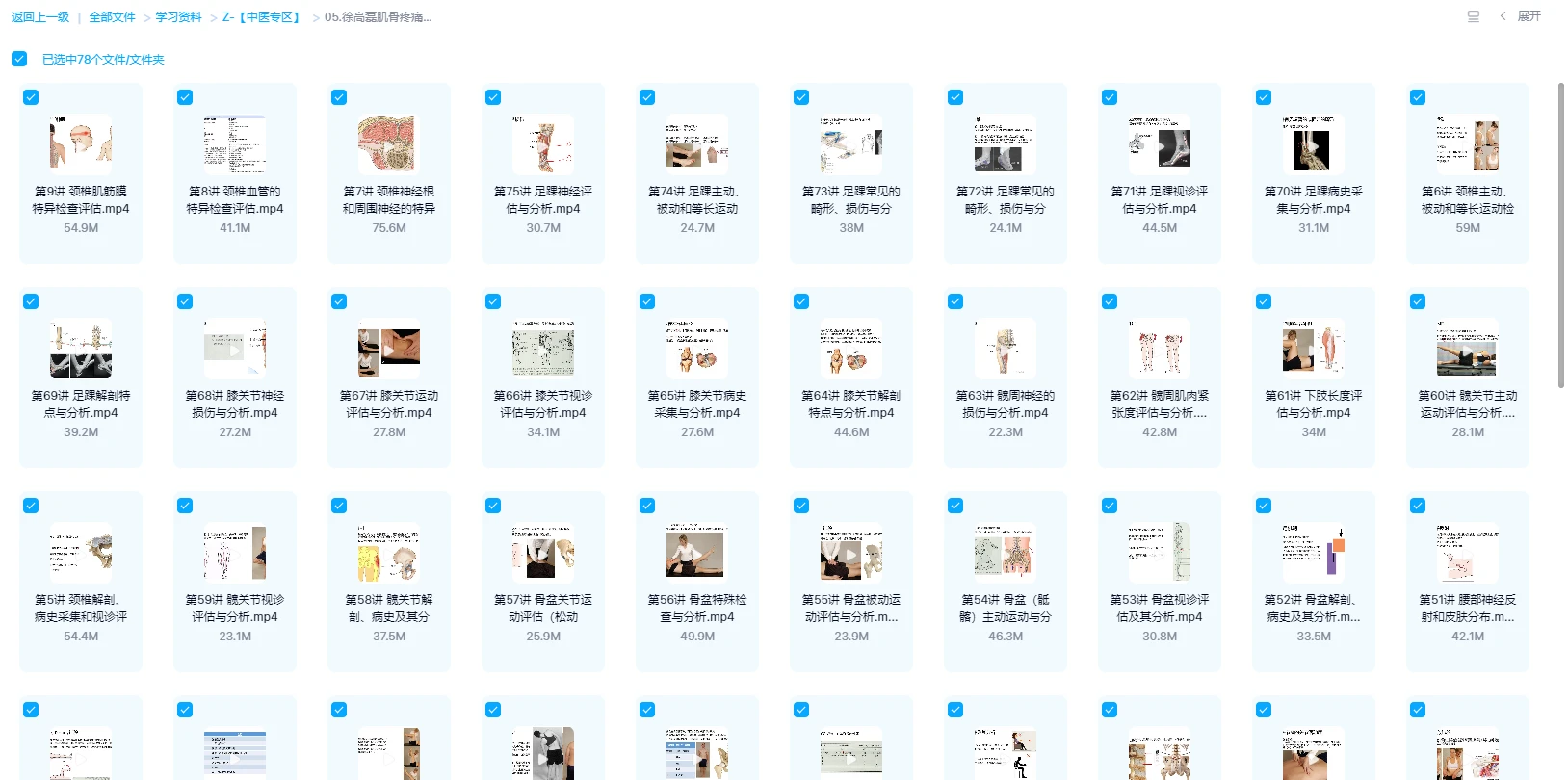Click file name 第69讲 足踝解剖特点与分析.mp4
Screen dimensions: 1568x780
[x=81, y=404]
